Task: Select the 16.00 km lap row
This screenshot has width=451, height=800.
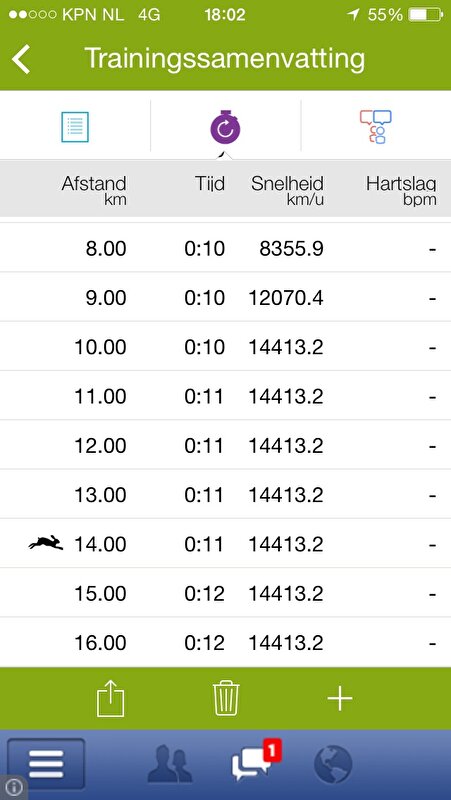Action: [x=226, y=642]
